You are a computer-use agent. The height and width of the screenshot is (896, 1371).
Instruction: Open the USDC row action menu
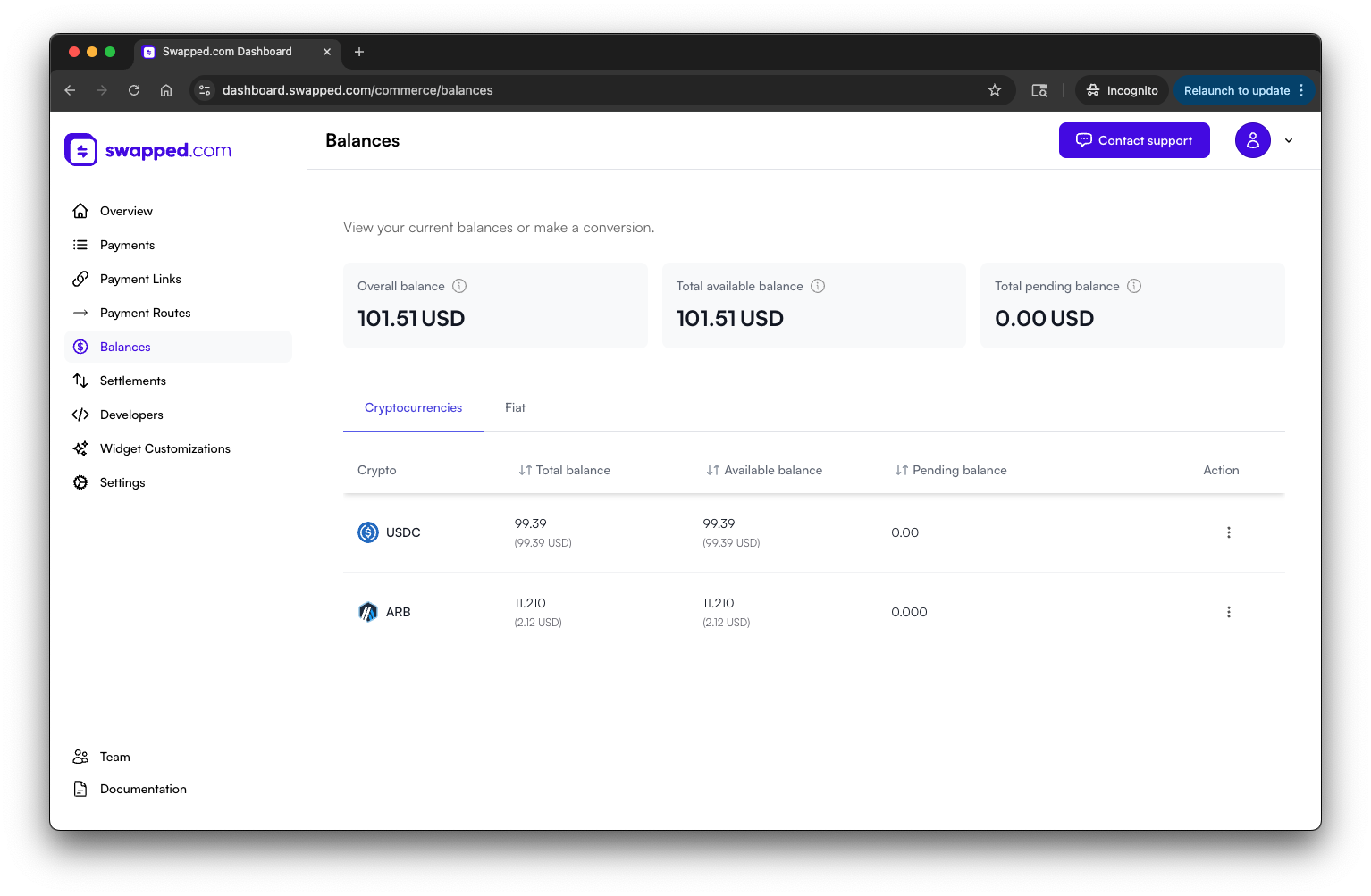click(1229, 532)
